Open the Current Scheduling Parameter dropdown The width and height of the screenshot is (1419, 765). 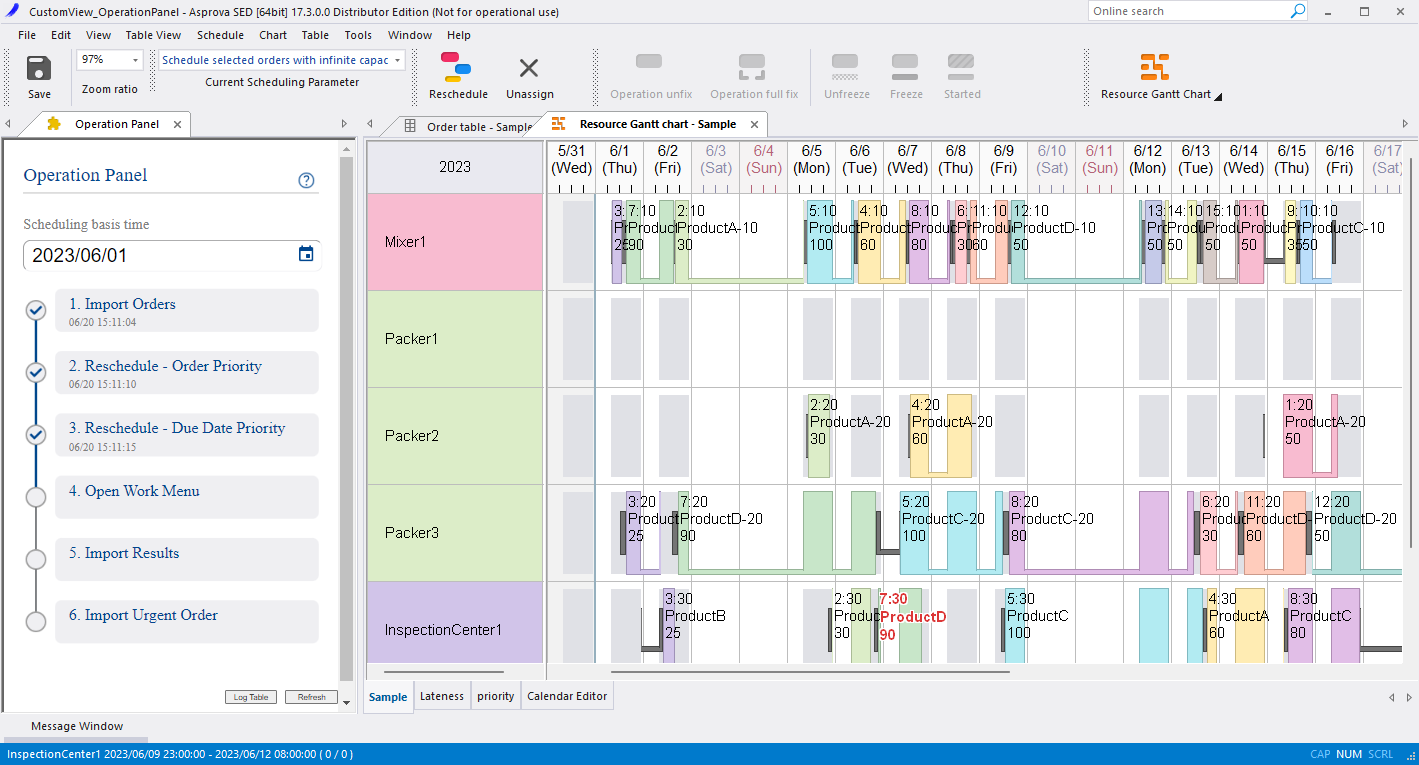pyautogui.click(x=398, y=60)
